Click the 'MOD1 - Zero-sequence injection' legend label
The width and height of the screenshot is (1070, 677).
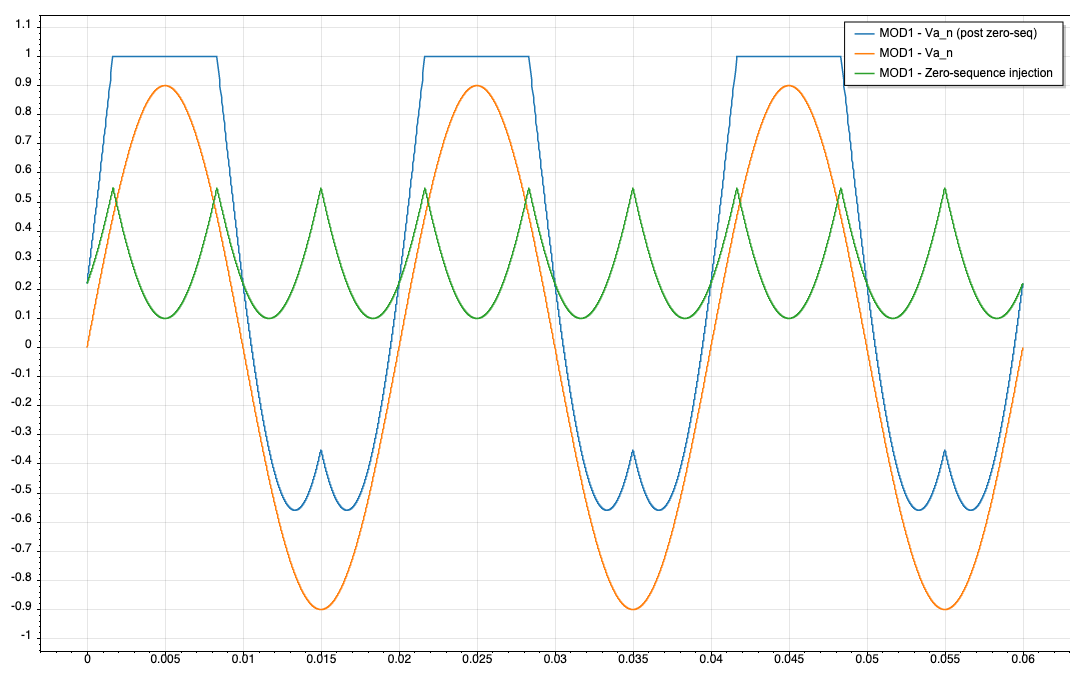tap(965, 73)
